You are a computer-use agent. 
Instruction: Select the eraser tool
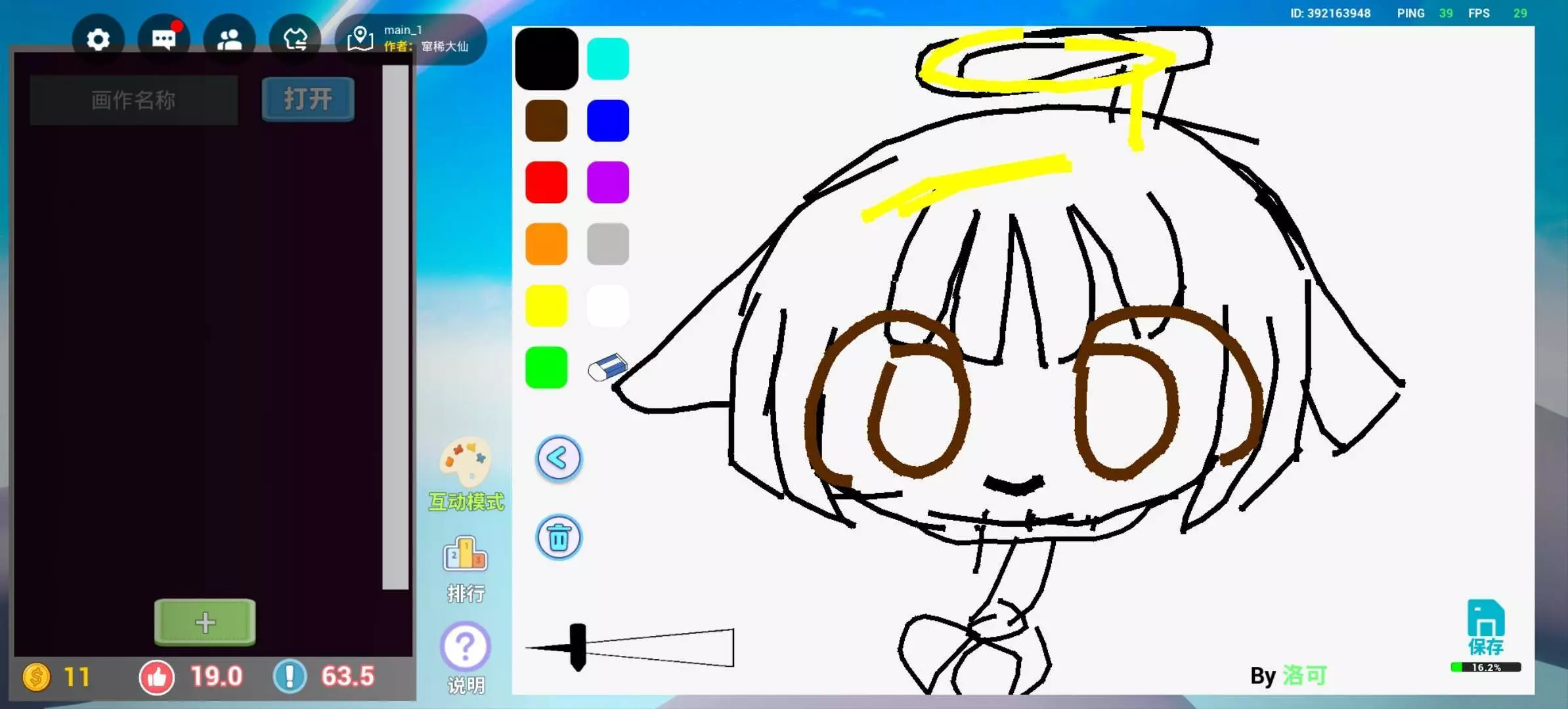607,368
